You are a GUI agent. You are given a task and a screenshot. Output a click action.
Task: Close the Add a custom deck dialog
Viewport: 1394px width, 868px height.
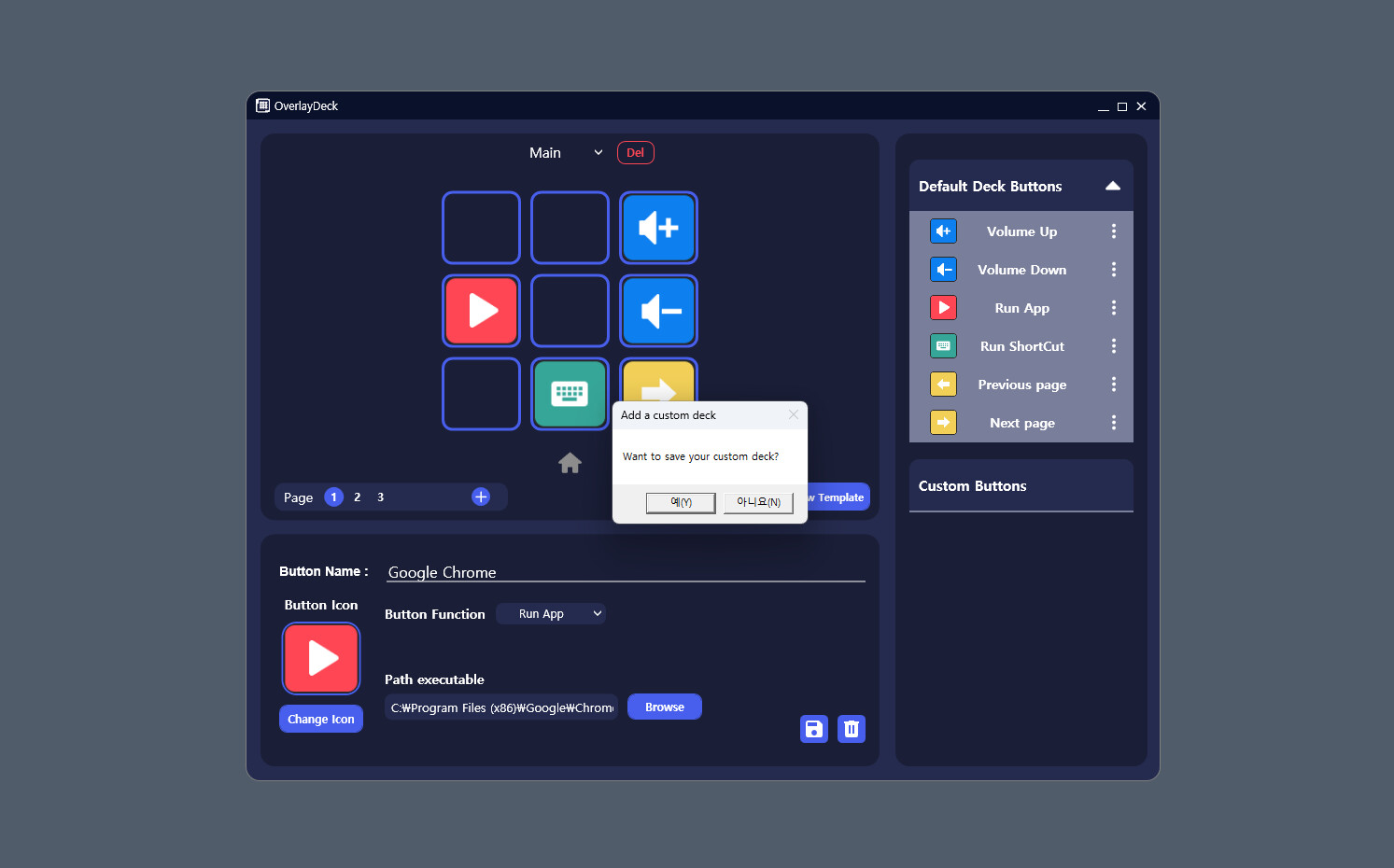tap(794, 414)
